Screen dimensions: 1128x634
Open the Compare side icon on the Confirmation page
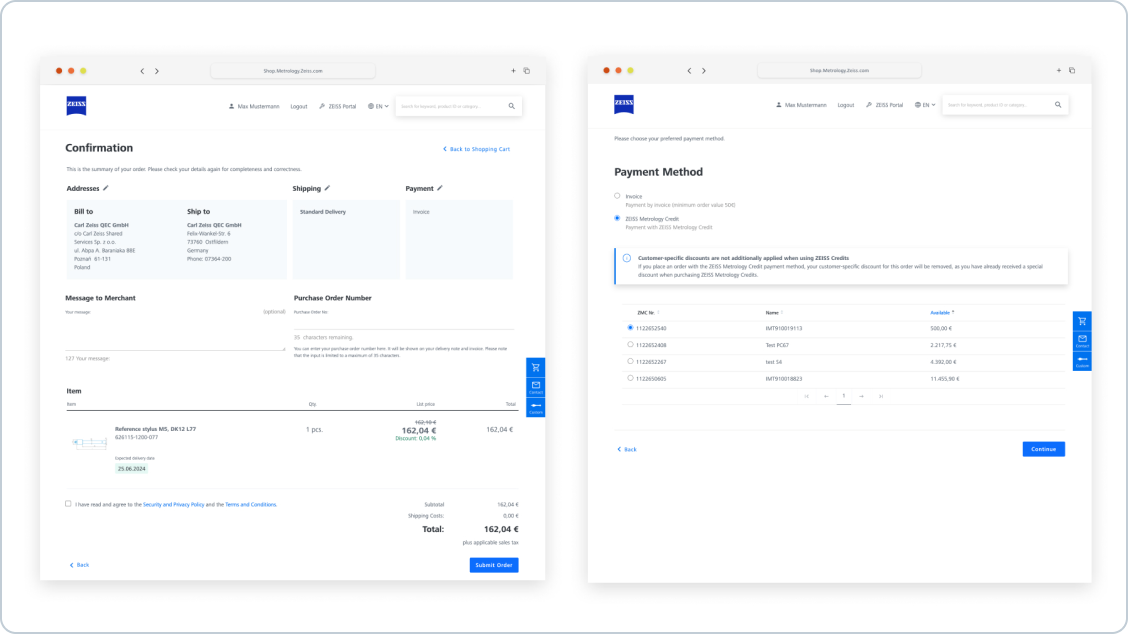pos(536,406)
